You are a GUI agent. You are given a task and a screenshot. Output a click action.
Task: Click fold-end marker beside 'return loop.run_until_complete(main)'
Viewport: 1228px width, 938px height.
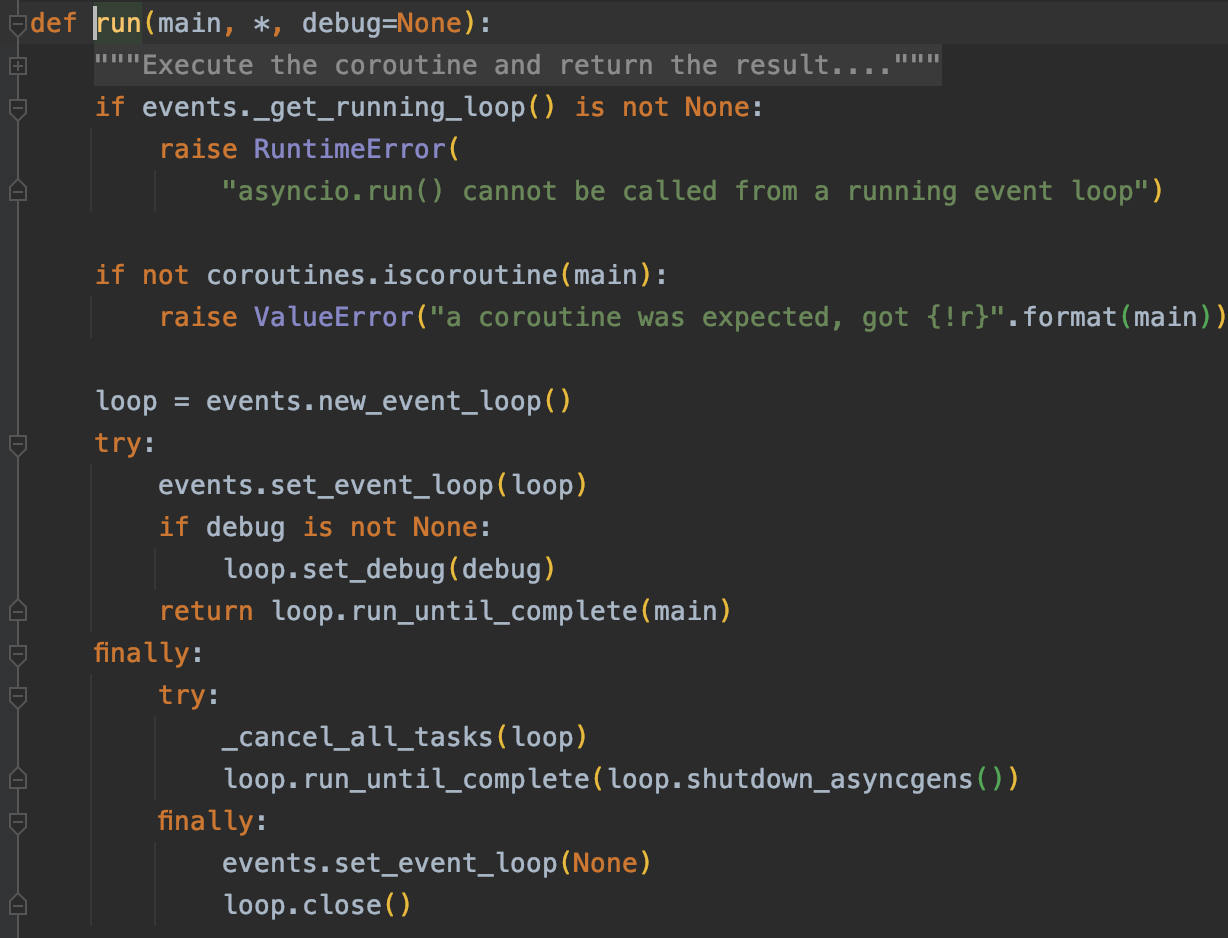click(x=16, y=610)
